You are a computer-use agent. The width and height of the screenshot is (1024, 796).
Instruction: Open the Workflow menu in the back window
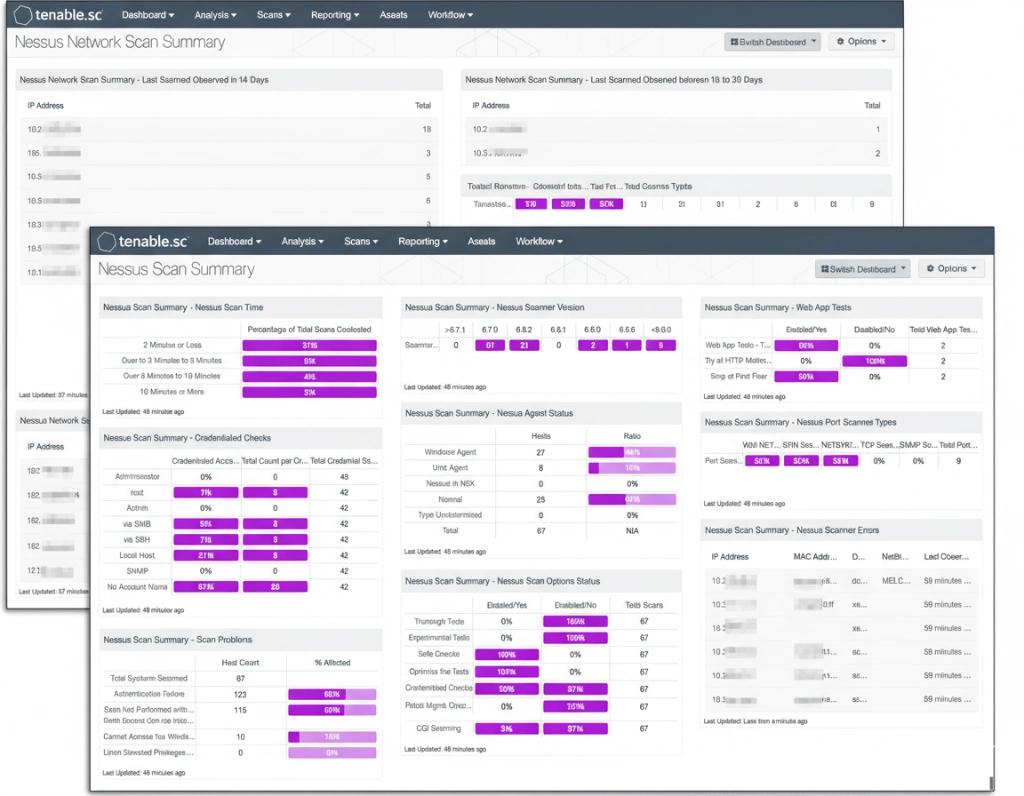[x=450, y=16]
